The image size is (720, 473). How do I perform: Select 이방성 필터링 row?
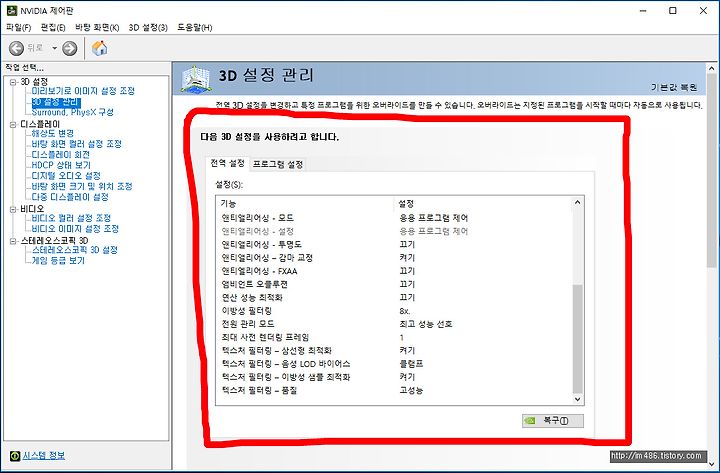[394, 311]
